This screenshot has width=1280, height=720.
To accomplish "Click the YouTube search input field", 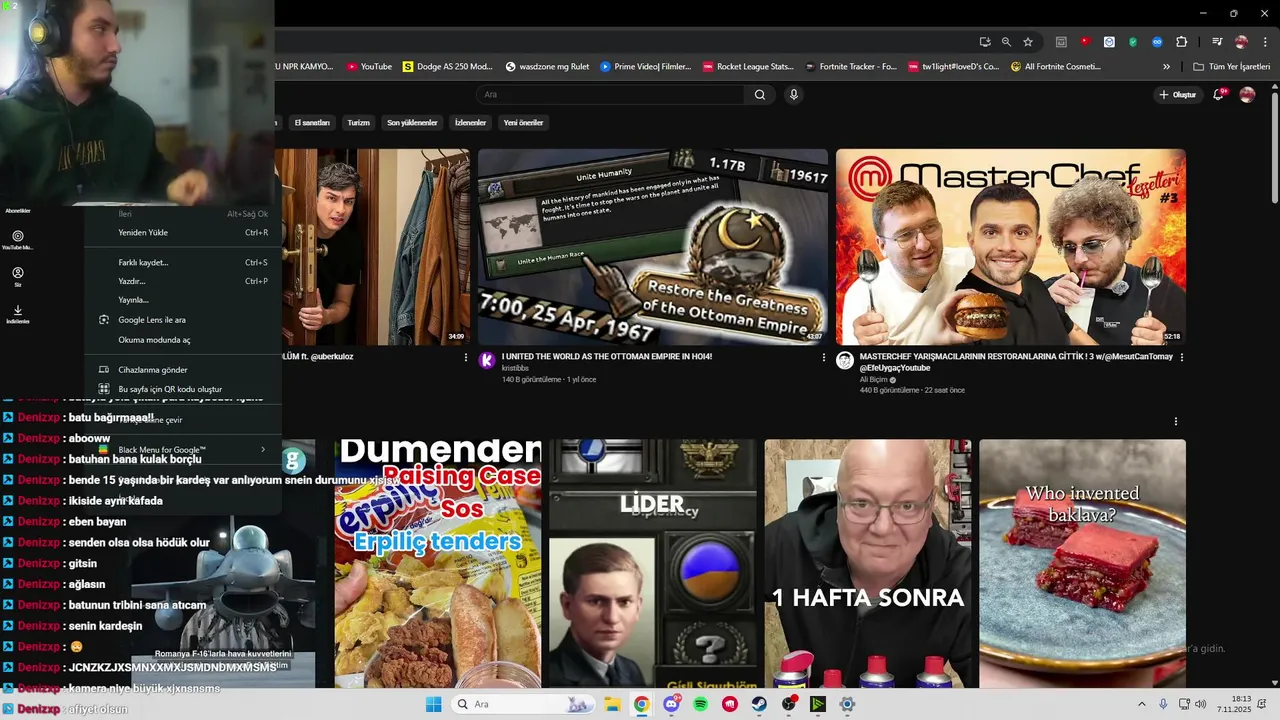I will [x=610, y=94].
